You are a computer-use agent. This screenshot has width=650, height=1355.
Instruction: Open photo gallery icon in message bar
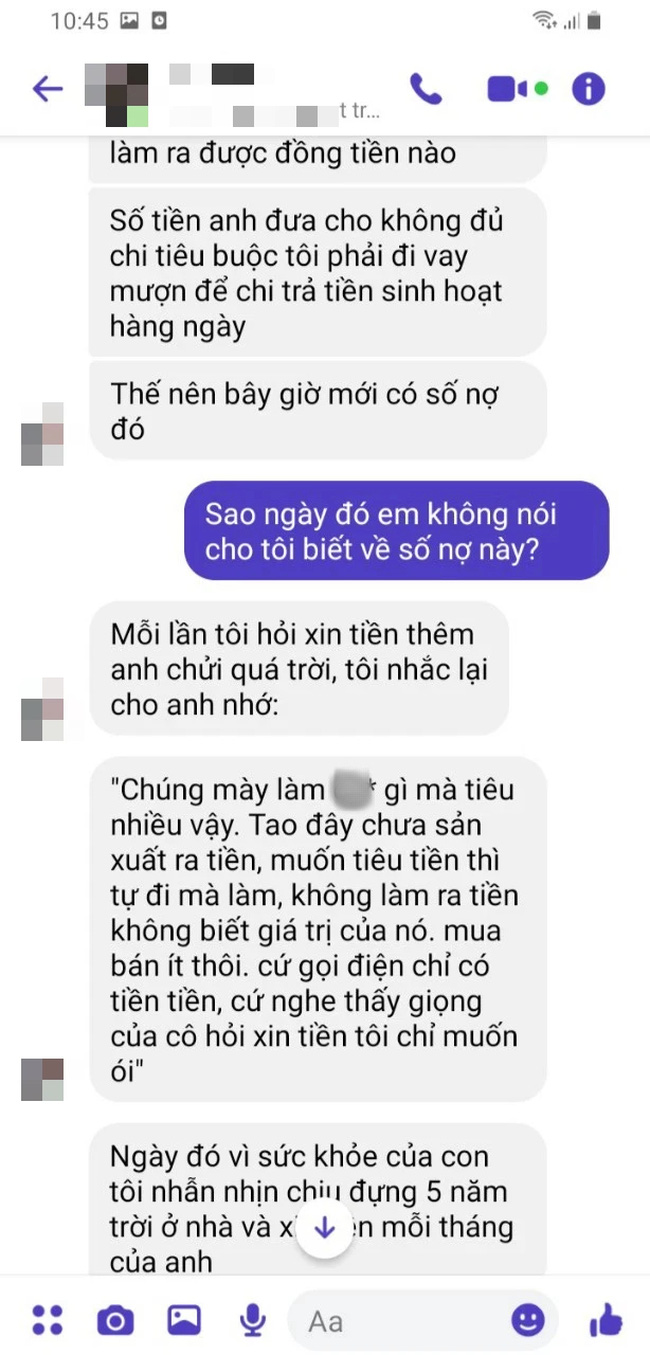[x=184, y=1320]
